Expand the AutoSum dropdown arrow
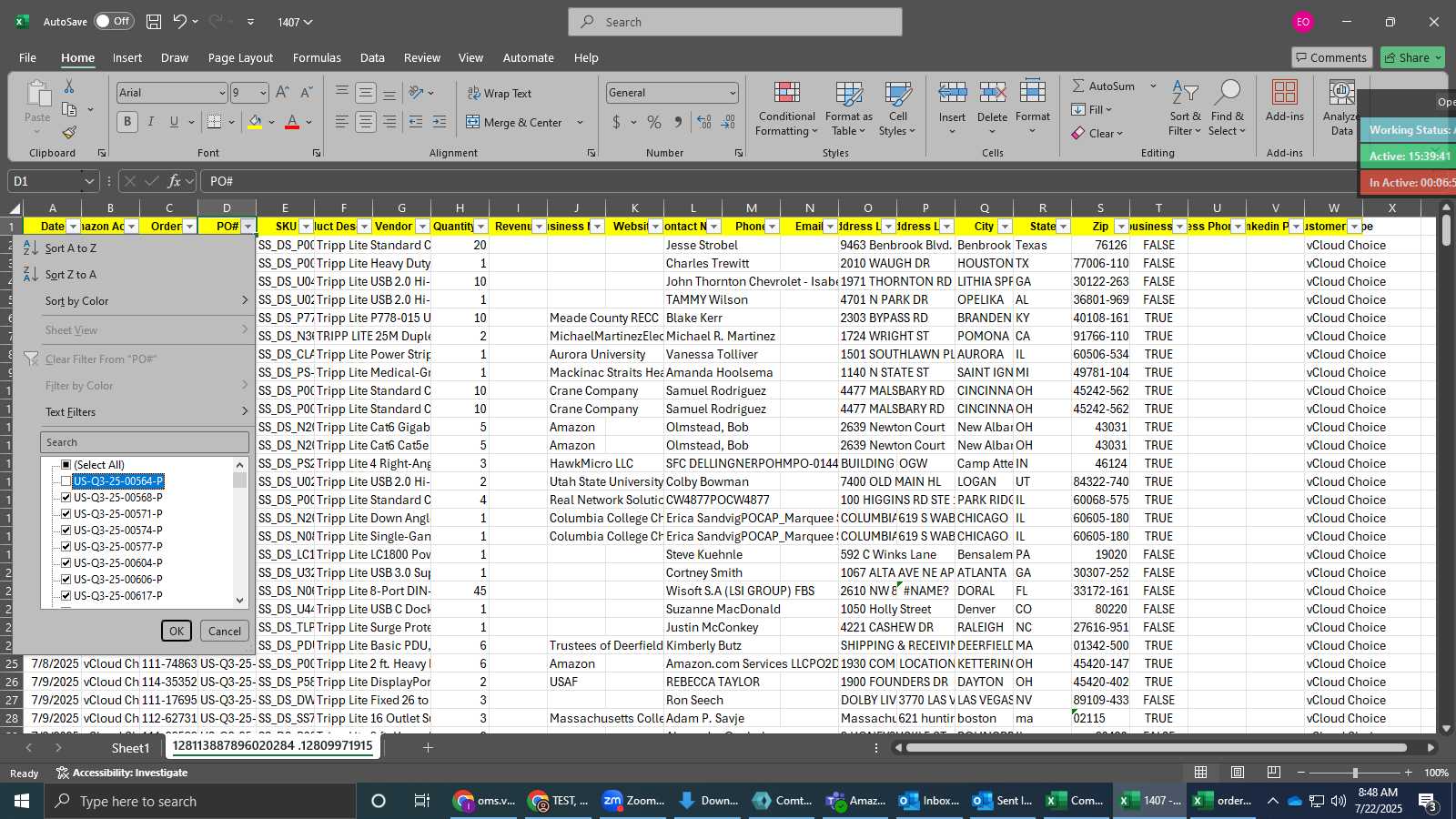Image resolution: width=1456 pixels, height=819 pixels. coord(1153,86)
